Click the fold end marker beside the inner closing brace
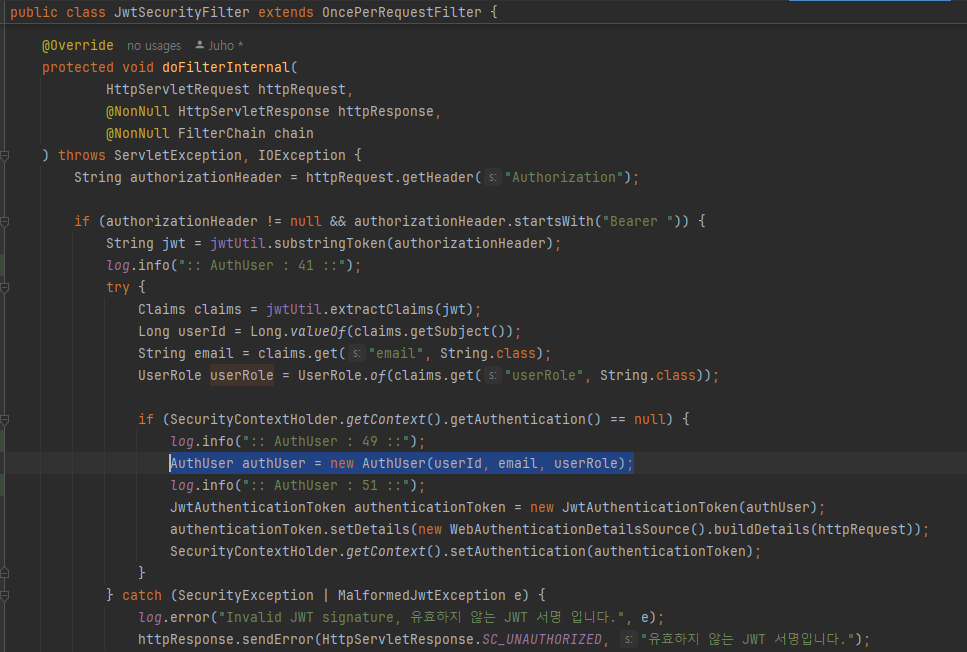Image resolution: width=967 pixels, height=652 pixels. click(4, 573)
